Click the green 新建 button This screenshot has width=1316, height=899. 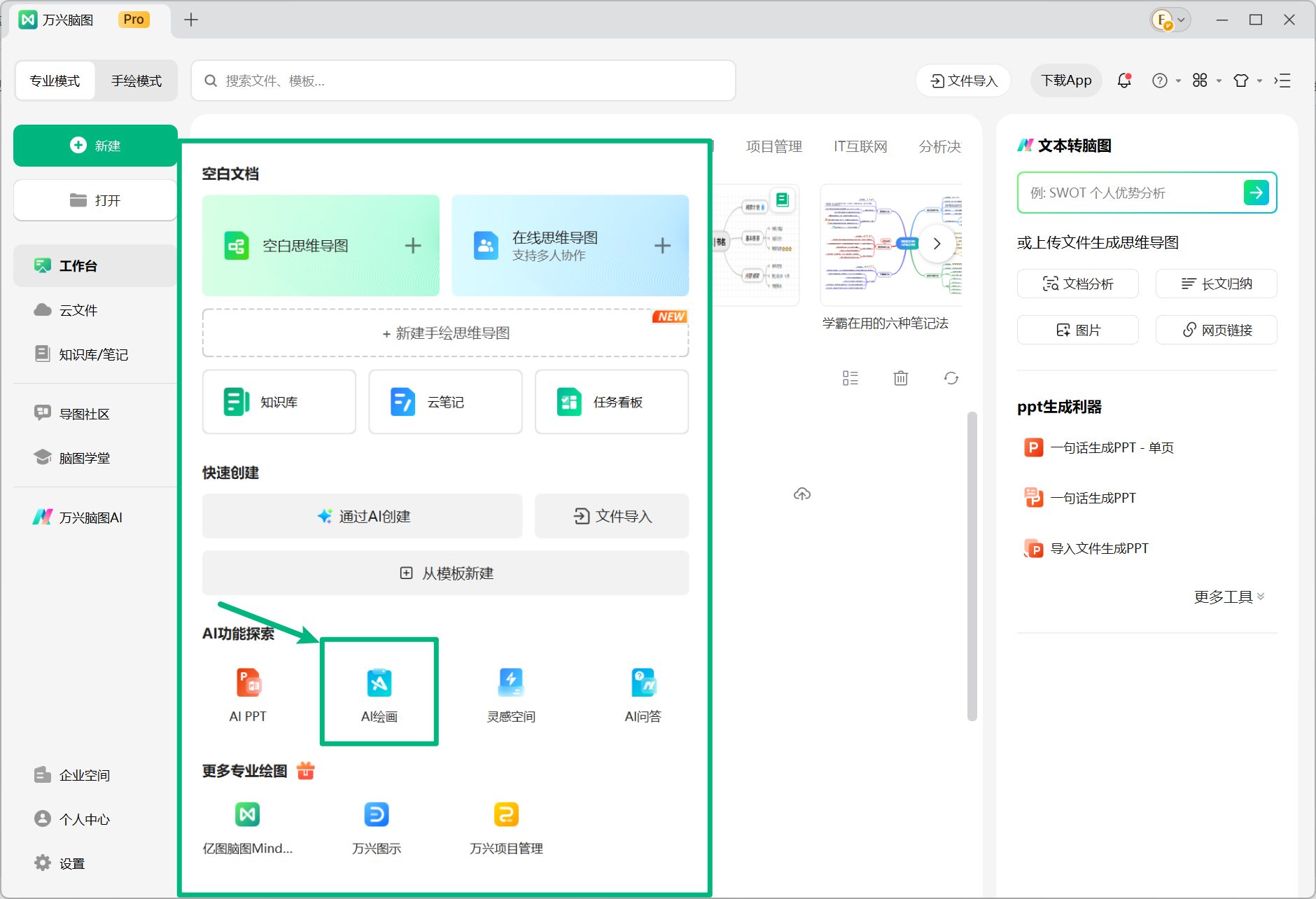95,146
